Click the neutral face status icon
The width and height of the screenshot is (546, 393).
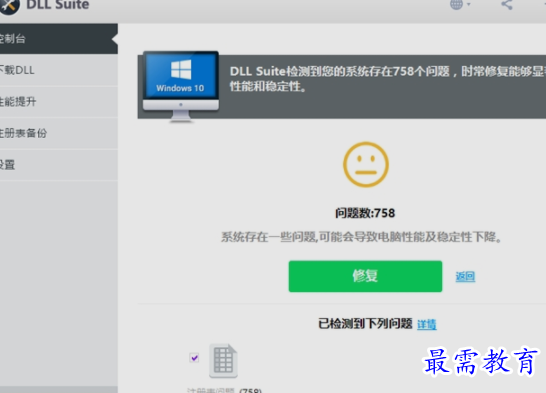[x=366, y=164]
